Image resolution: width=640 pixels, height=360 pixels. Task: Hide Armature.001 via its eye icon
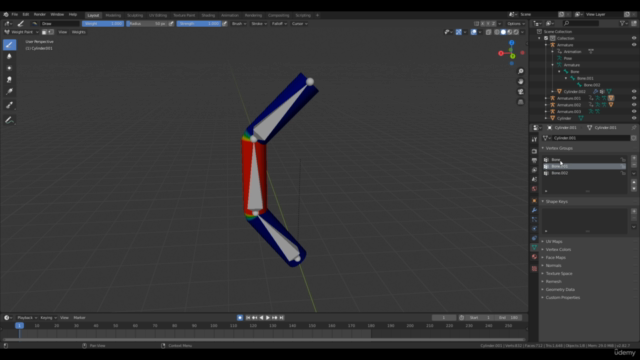(x=634, y=98)
